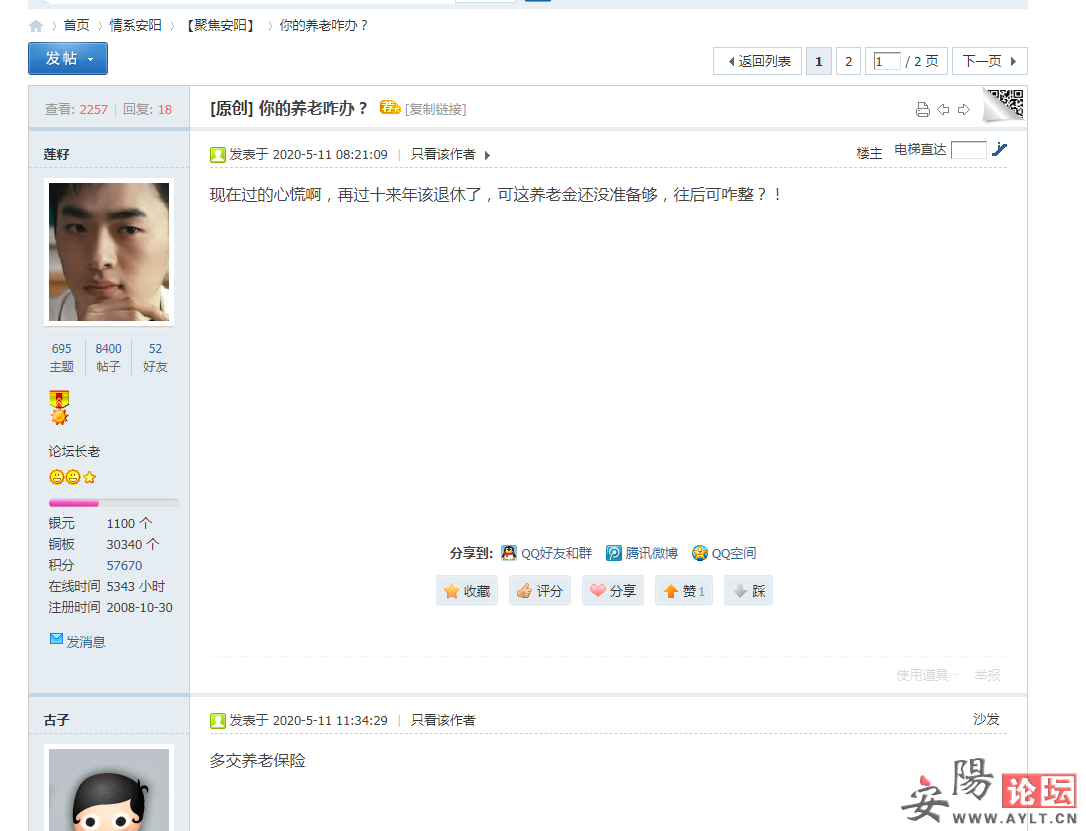Click the recommended badge icon beside title
The width and height of the screenshot is (1086, 831).
pos(390,107)
